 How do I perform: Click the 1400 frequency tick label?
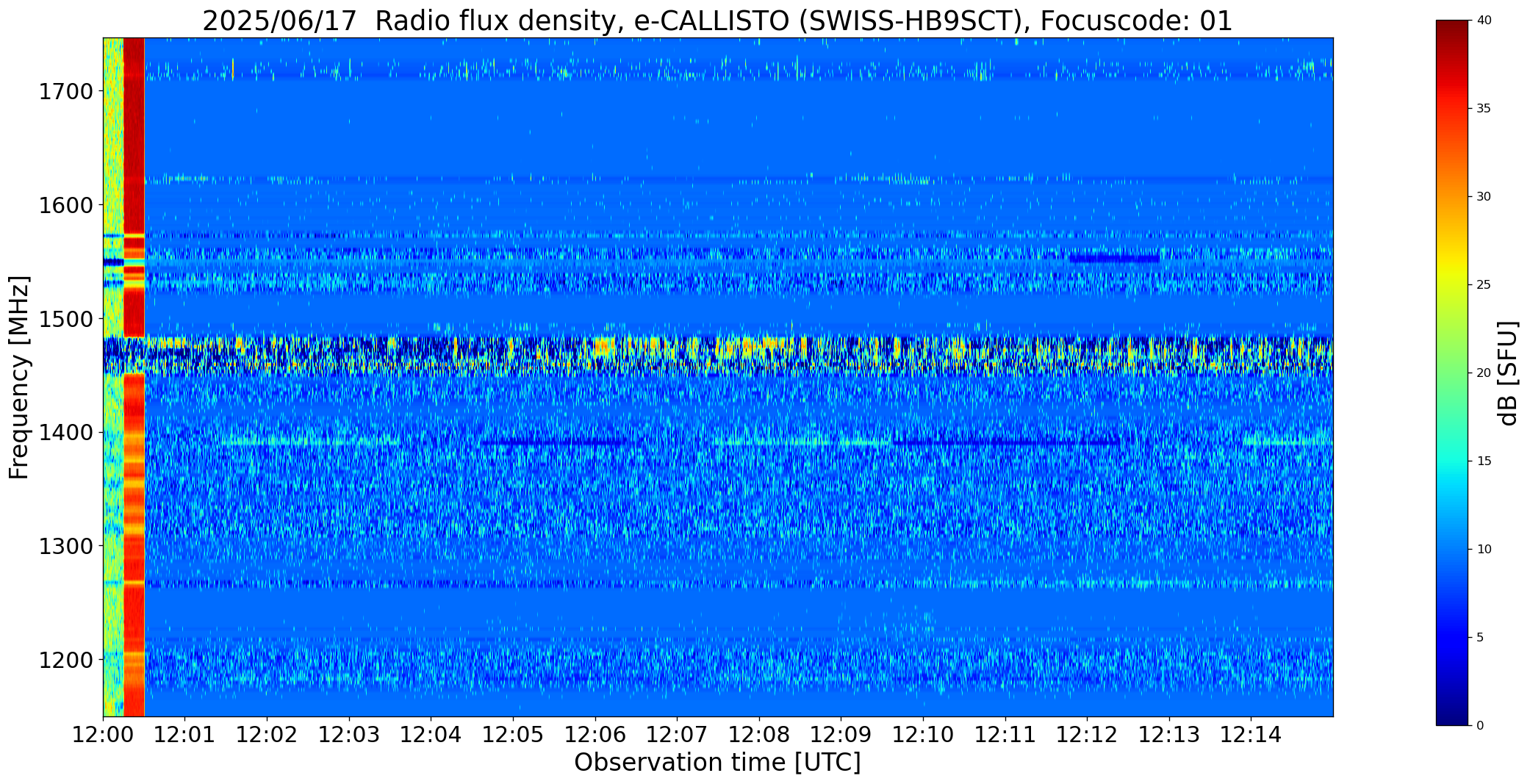(x=65, y=433)
